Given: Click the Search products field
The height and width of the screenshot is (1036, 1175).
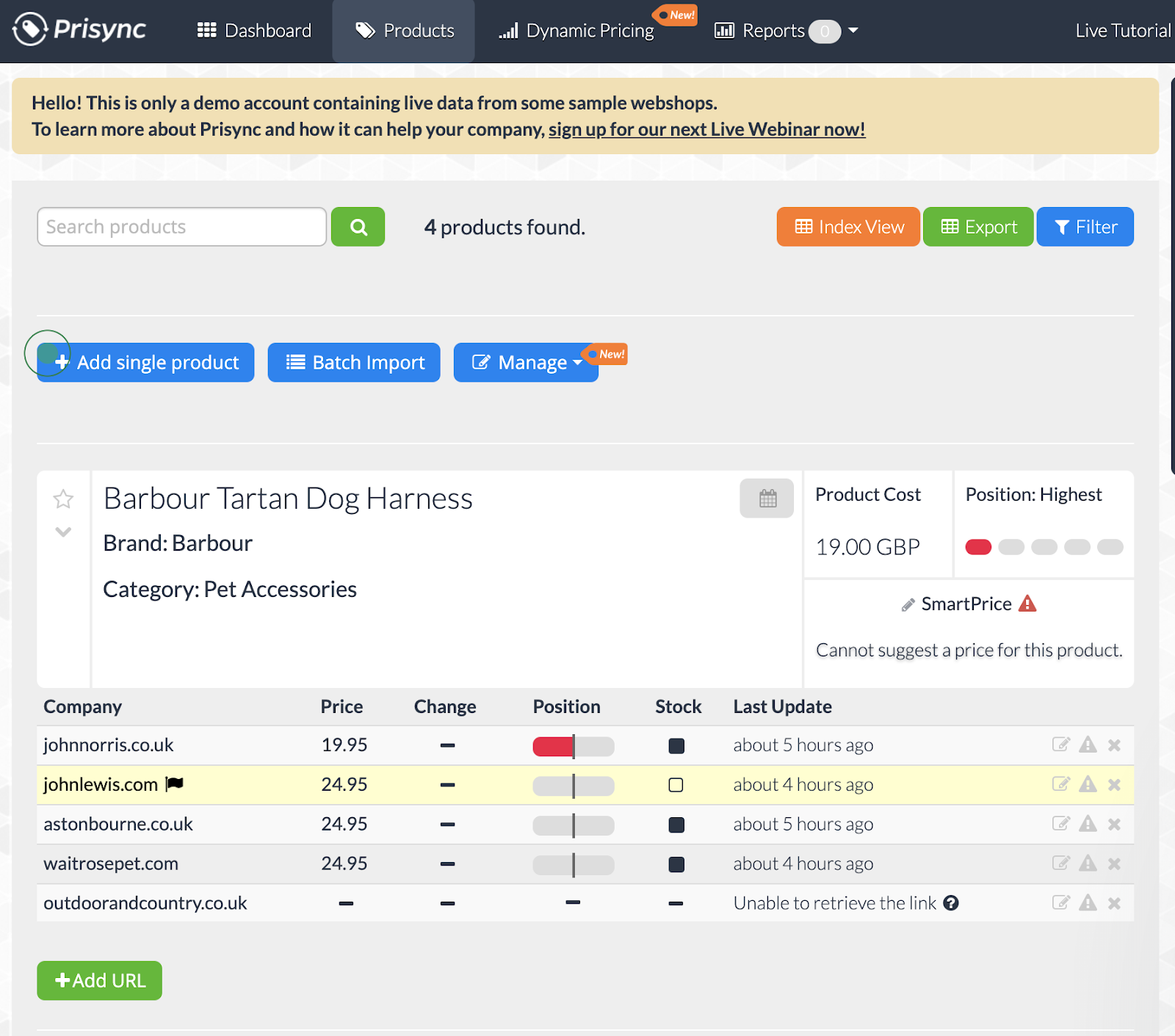Looking at the screenshot, I should tap(182, 227).
